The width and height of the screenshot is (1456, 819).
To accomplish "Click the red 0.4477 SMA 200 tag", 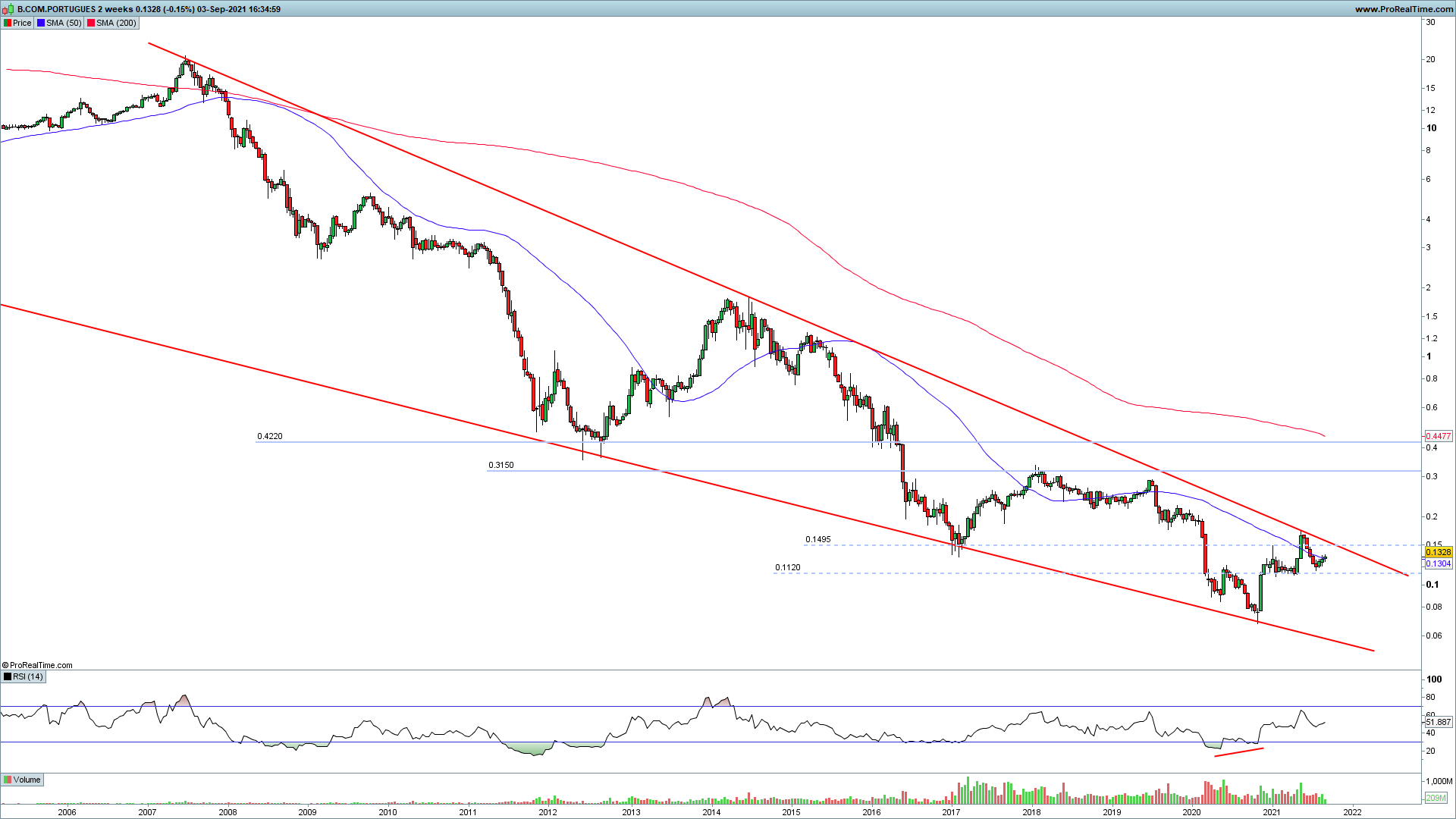I will point(1438,436).
